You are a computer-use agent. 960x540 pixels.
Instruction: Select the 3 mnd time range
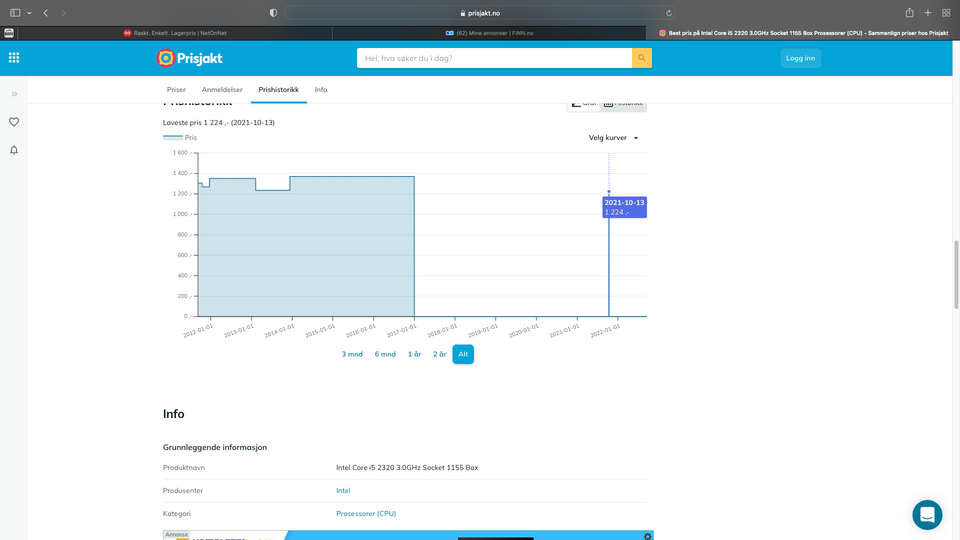(x=352, y=354)
